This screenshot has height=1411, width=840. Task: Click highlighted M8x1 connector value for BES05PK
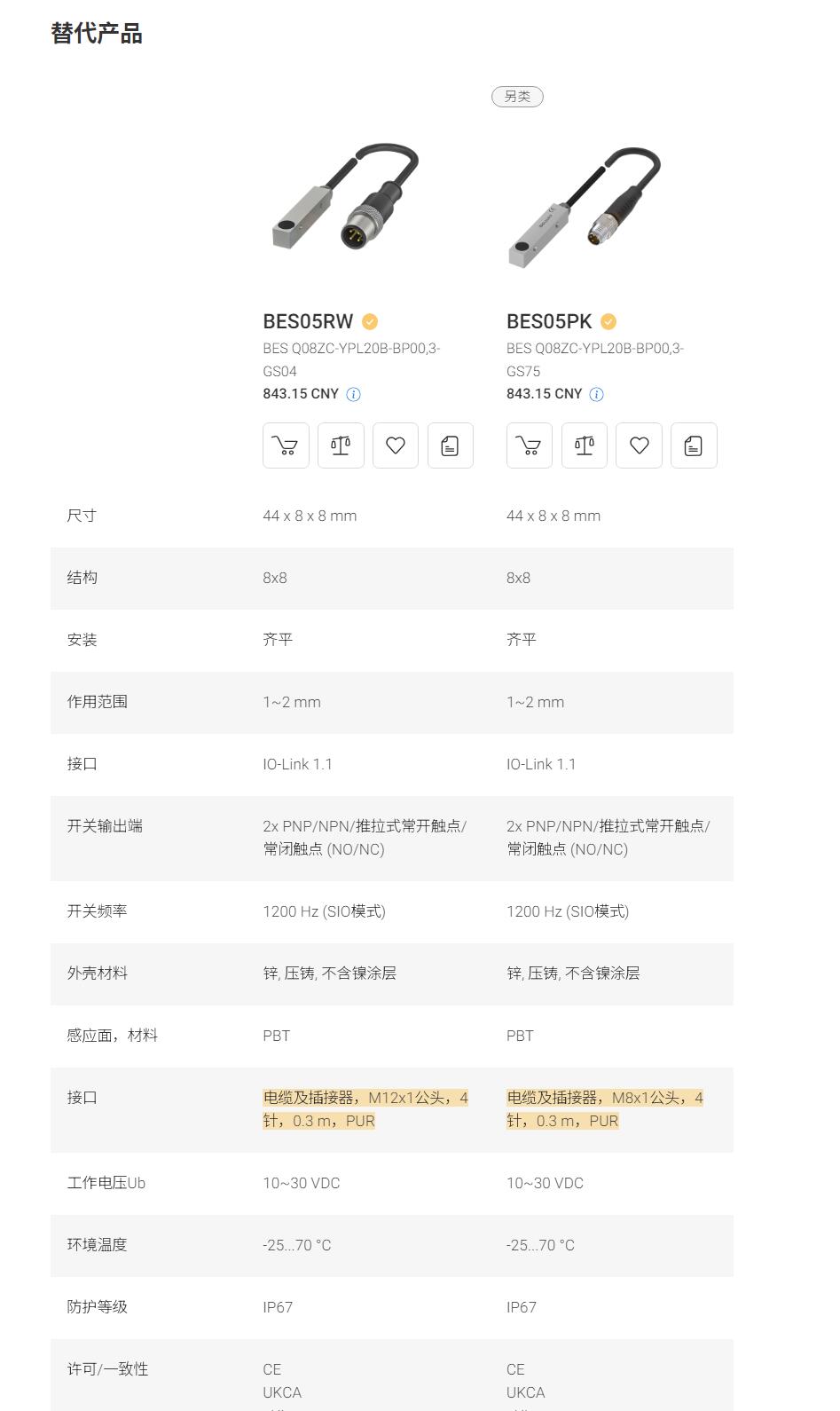605,1109
